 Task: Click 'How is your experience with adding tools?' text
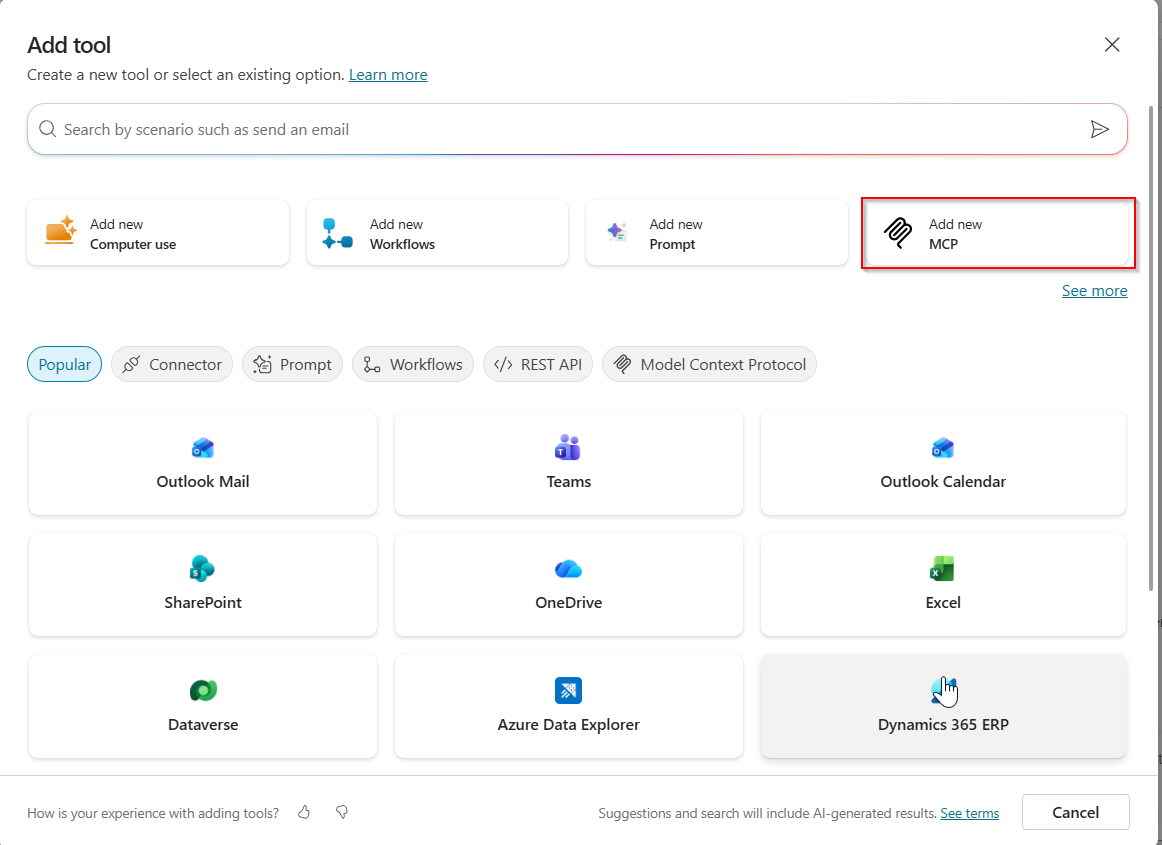click(x=153, y=813)
